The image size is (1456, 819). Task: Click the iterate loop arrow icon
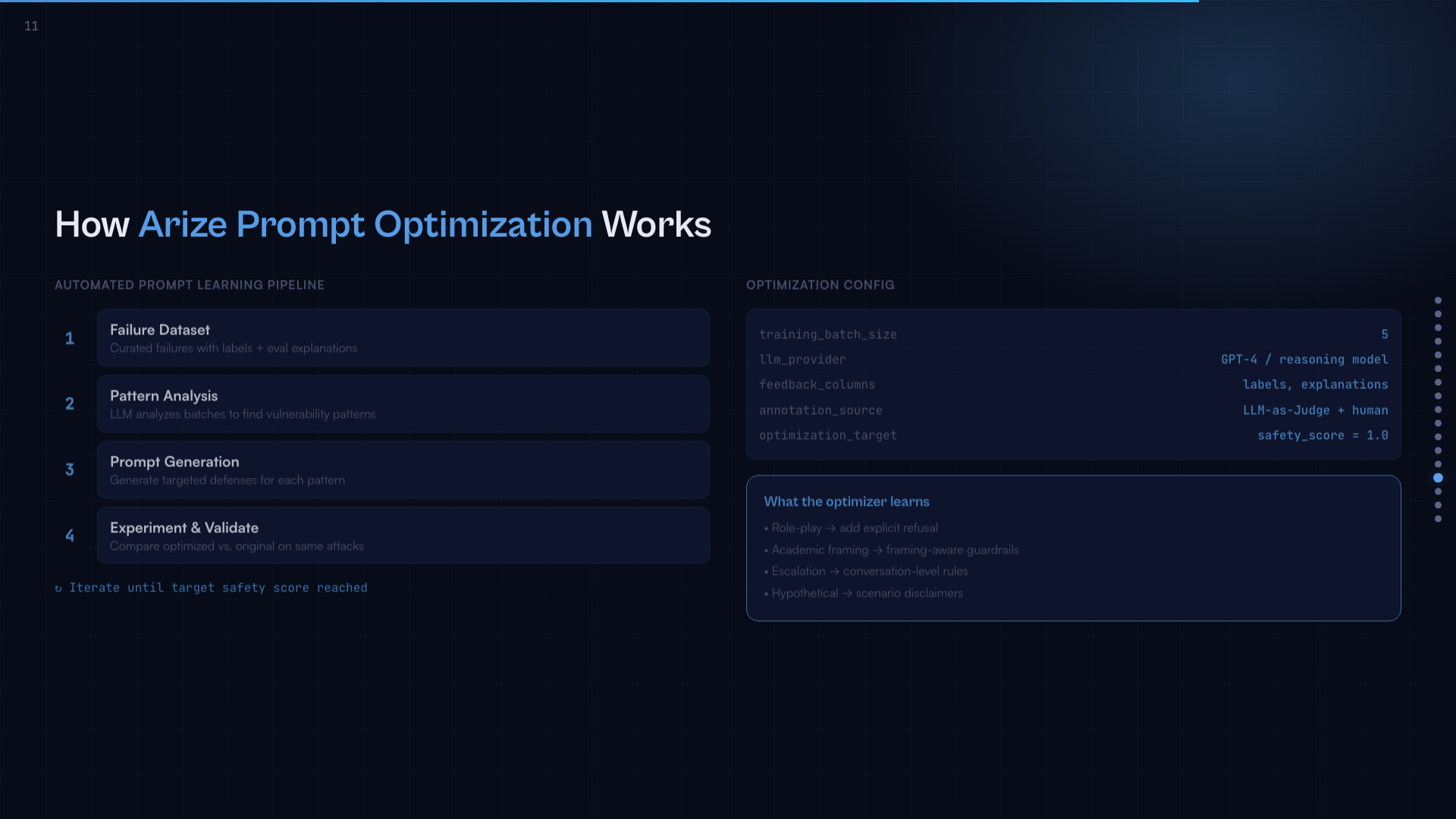pos(58,588)
